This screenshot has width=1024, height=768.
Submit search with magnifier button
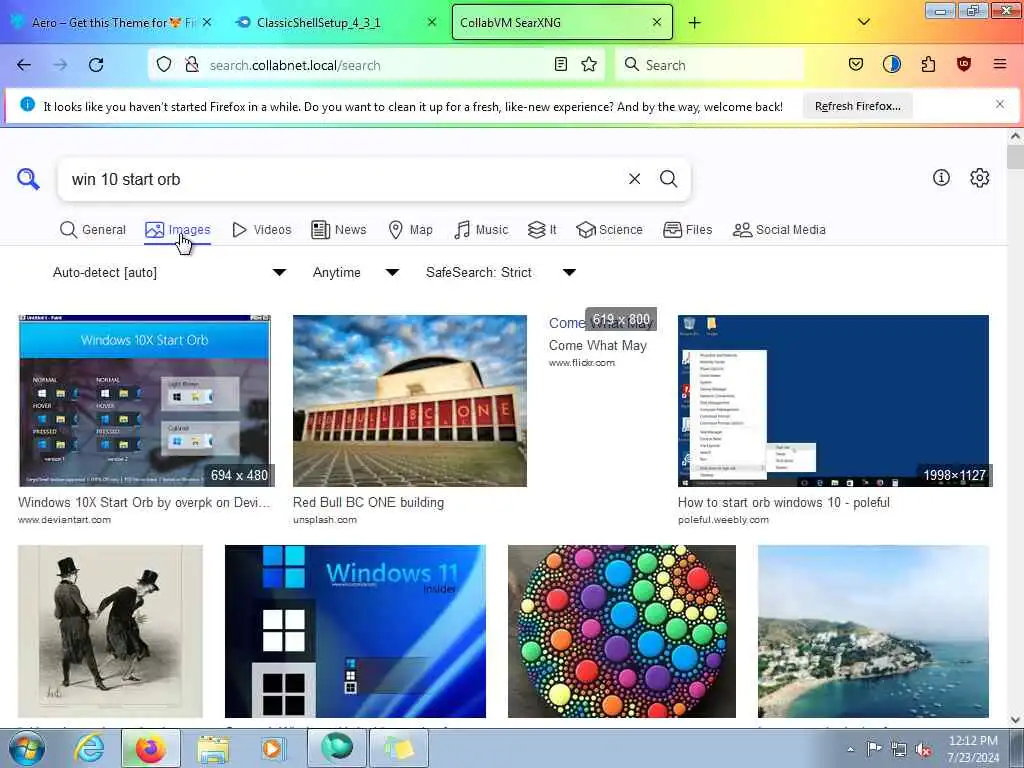pyautogui.click(x=668, y=179)
